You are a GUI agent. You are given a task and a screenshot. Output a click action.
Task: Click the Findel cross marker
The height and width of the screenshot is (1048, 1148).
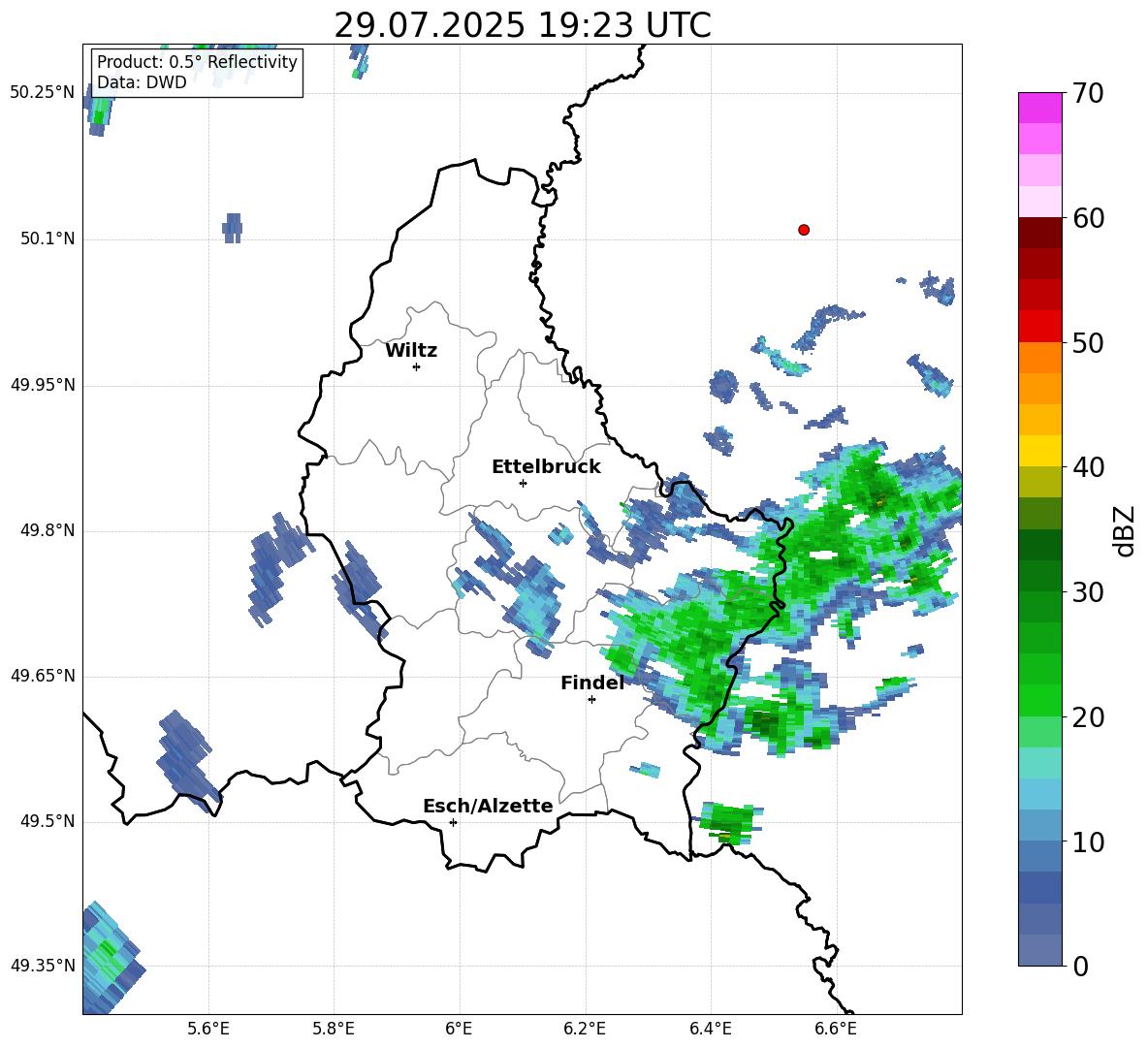591,700
